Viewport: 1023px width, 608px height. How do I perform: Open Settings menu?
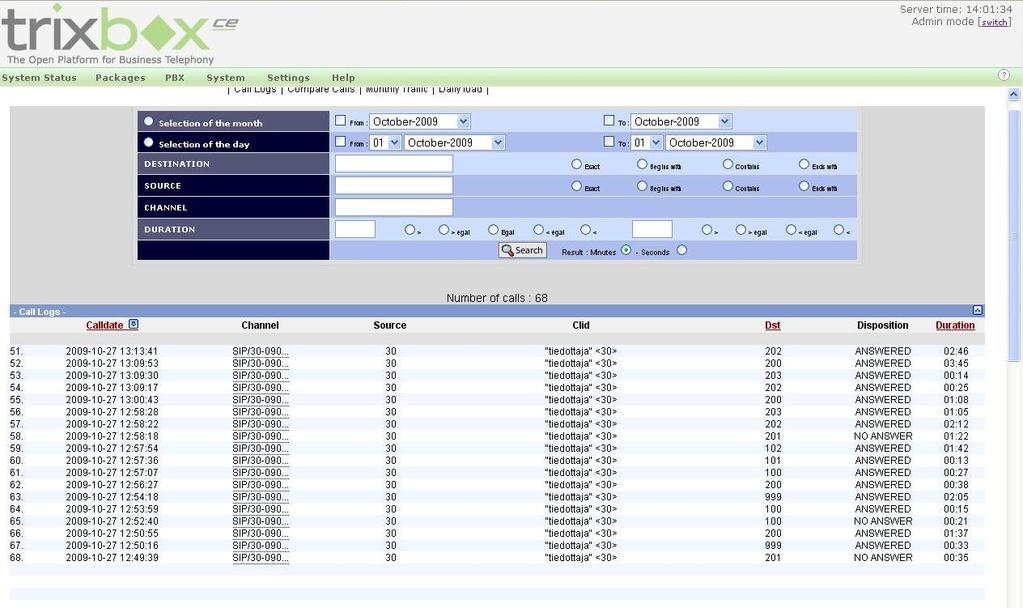pos(288,78)
